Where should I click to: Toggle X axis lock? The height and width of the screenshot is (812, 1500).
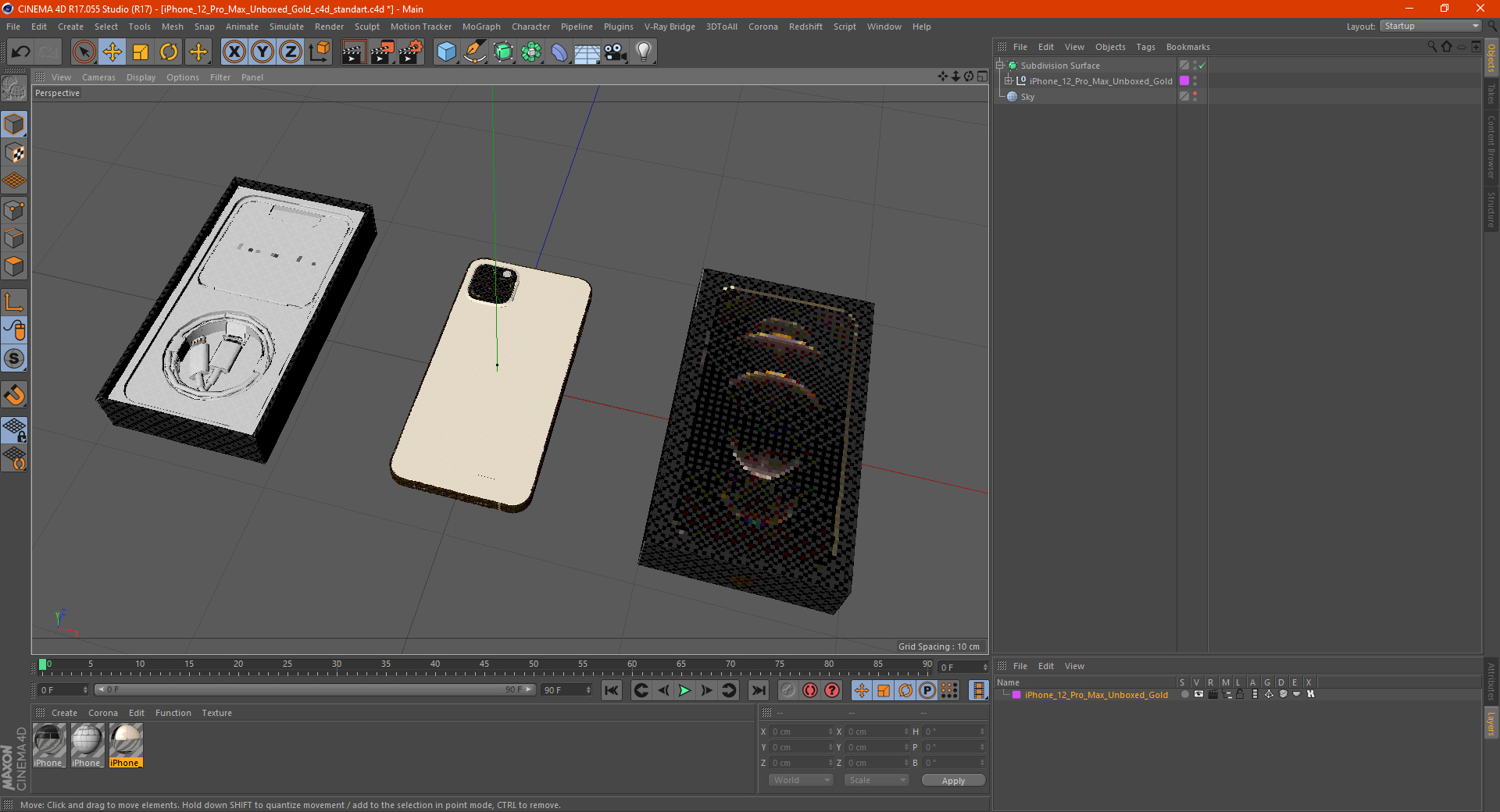[234, 52]
